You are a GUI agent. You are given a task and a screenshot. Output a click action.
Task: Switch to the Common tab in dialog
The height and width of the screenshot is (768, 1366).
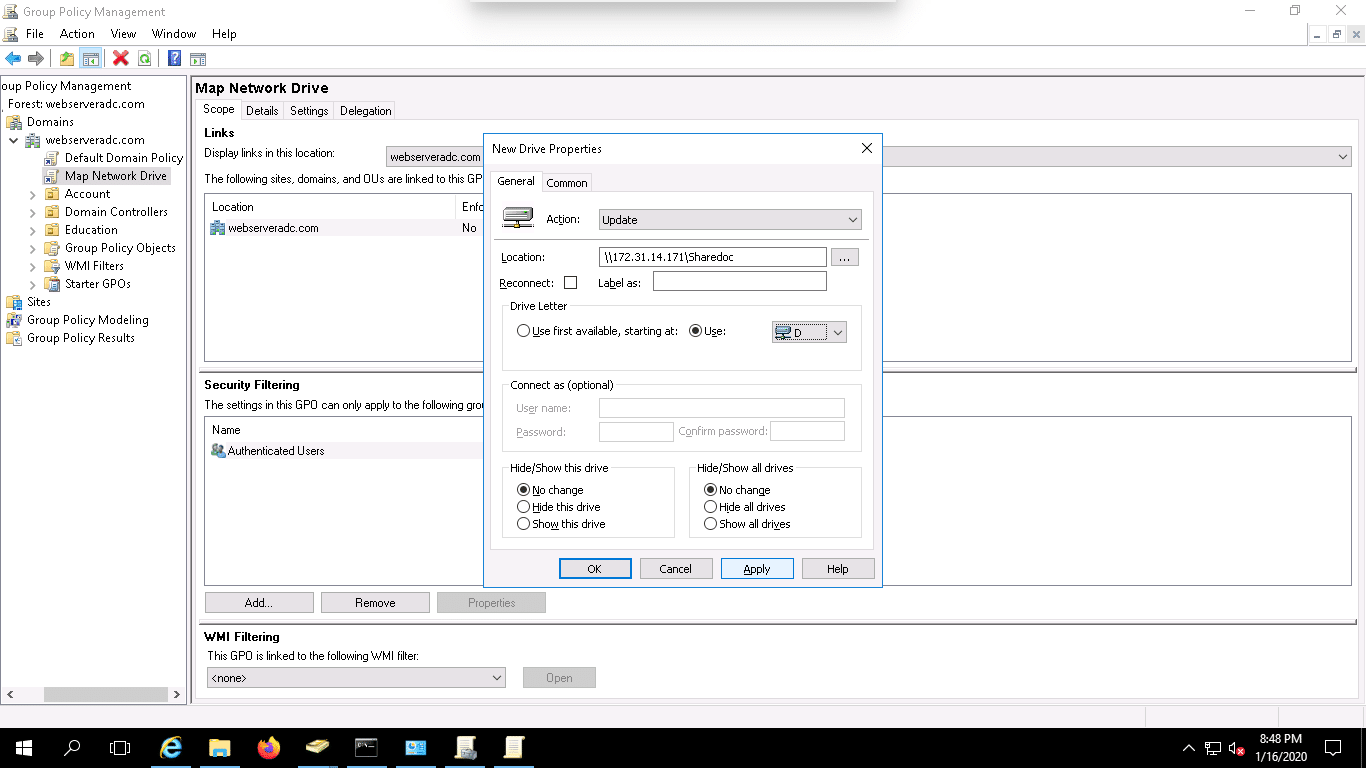click(x=567, y=183)
